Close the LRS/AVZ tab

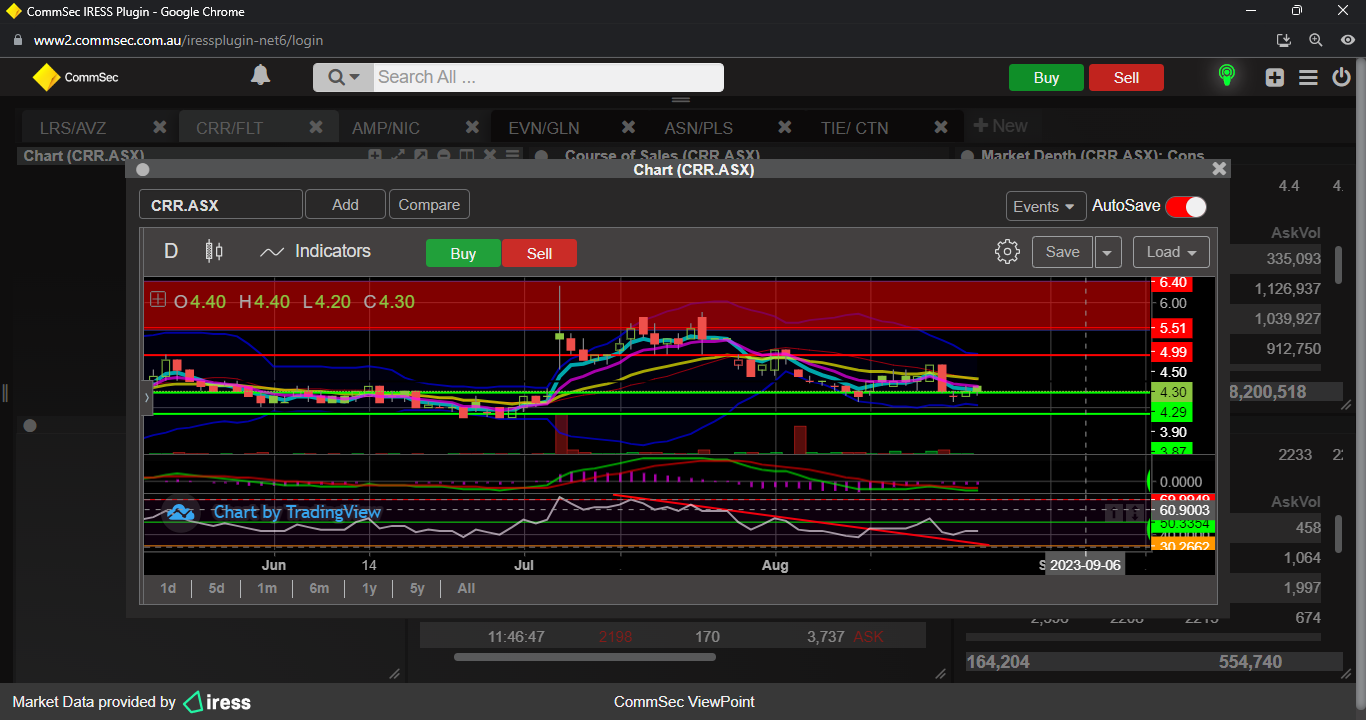point(159,127)
